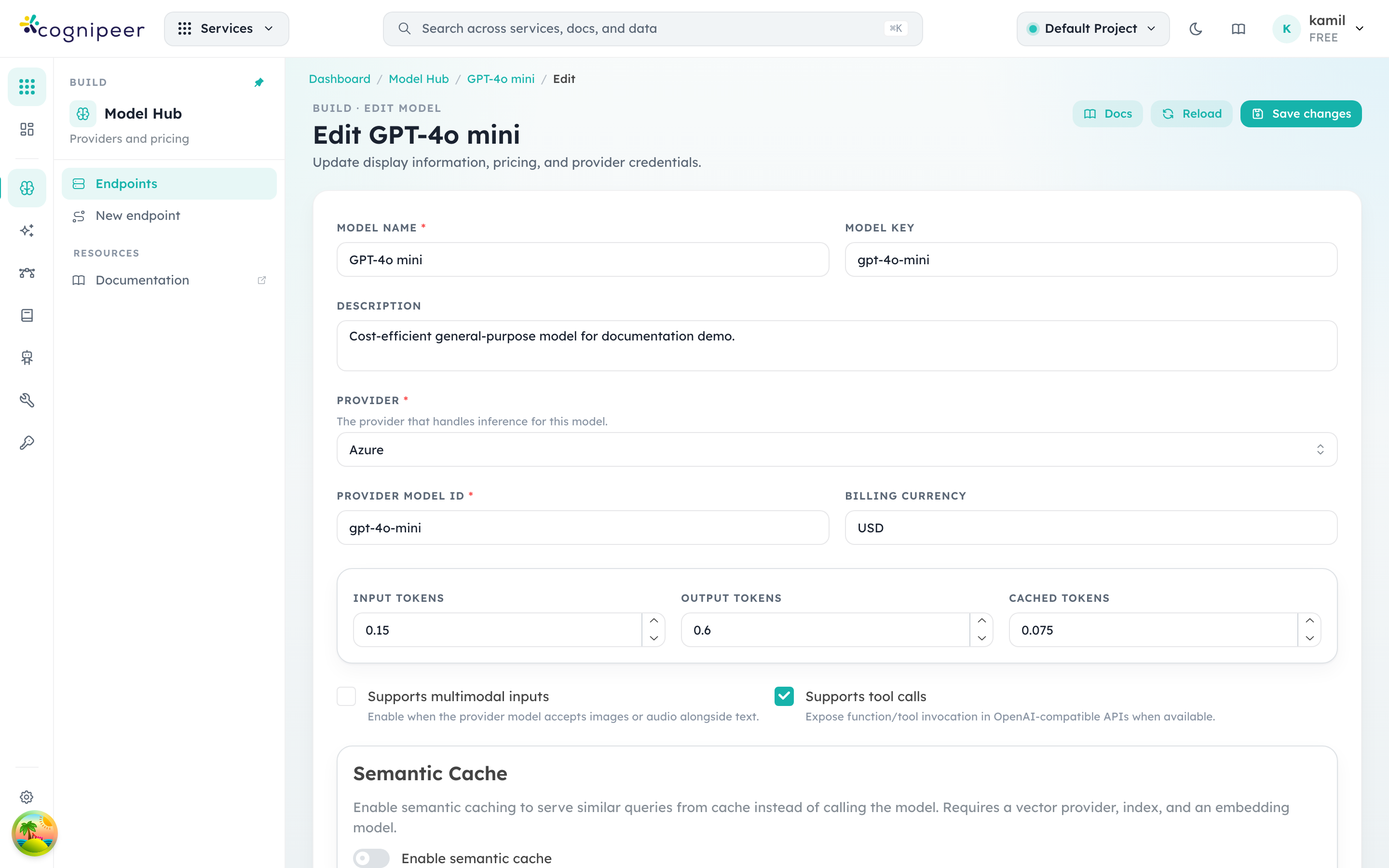This screenshot has height=868, width=1389.
Task: Click the Docs button
Action: coord(1107,114)
